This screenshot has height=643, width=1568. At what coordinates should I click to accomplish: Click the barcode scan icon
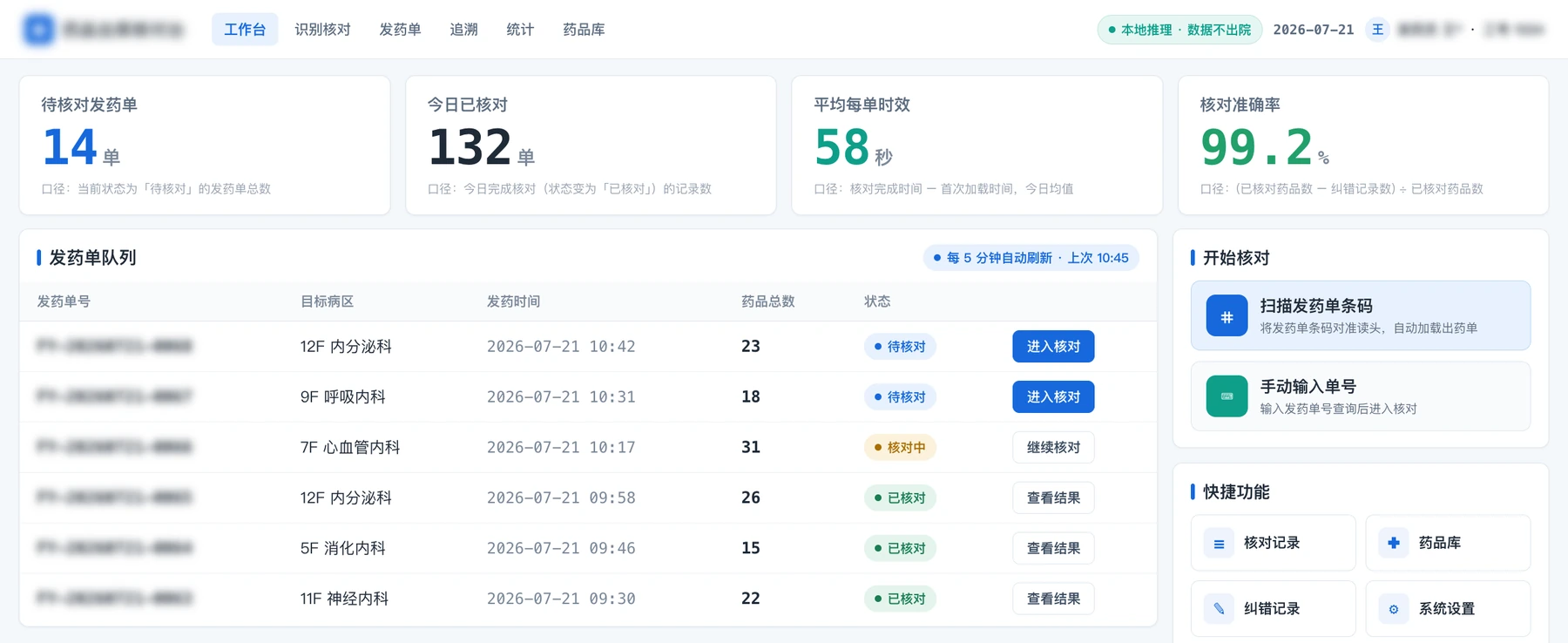[1227, 316]
